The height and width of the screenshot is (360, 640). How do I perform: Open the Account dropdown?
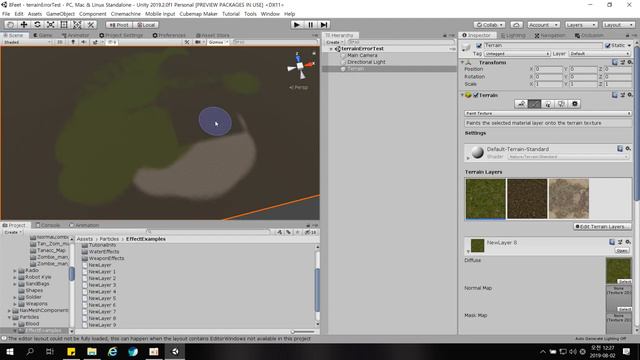(543, 25)
